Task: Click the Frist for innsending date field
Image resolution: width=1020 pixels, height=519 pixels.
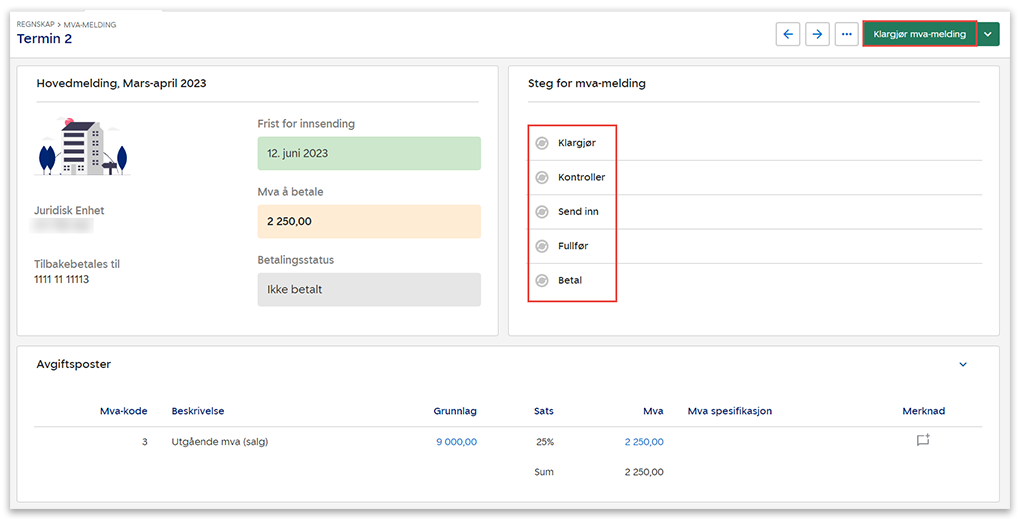Action: pyautogui.click(x=368, y=154)
